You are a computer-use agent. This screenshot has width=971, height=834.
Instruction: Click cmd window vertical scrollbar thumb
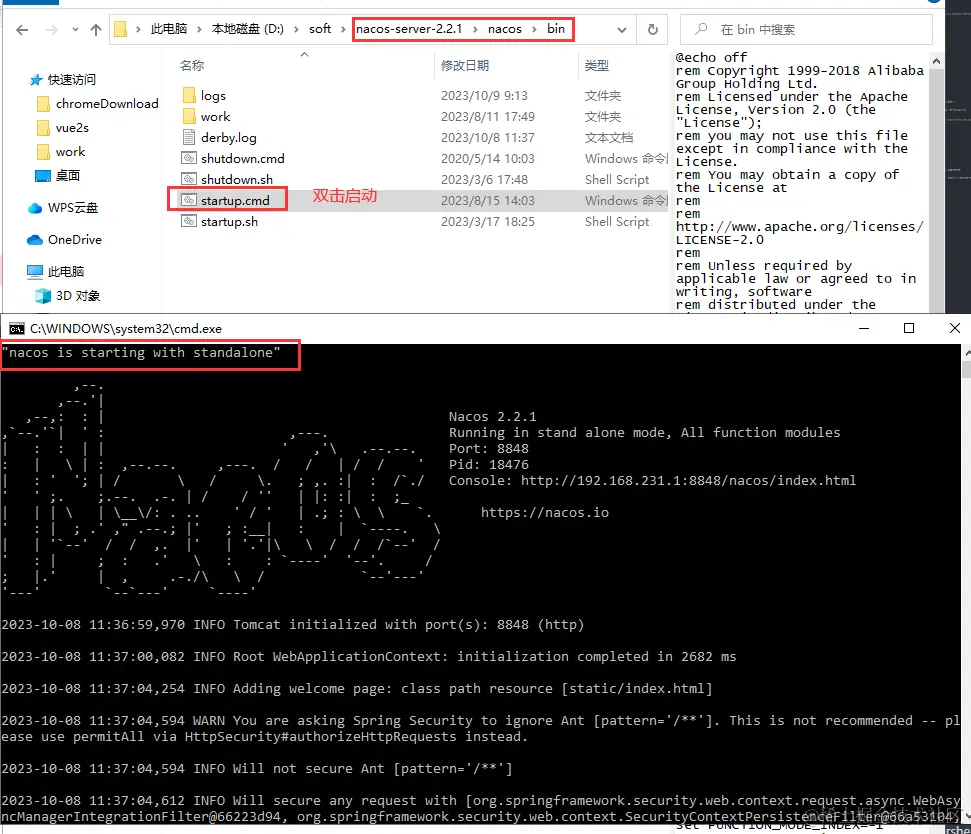pos(966,369)
